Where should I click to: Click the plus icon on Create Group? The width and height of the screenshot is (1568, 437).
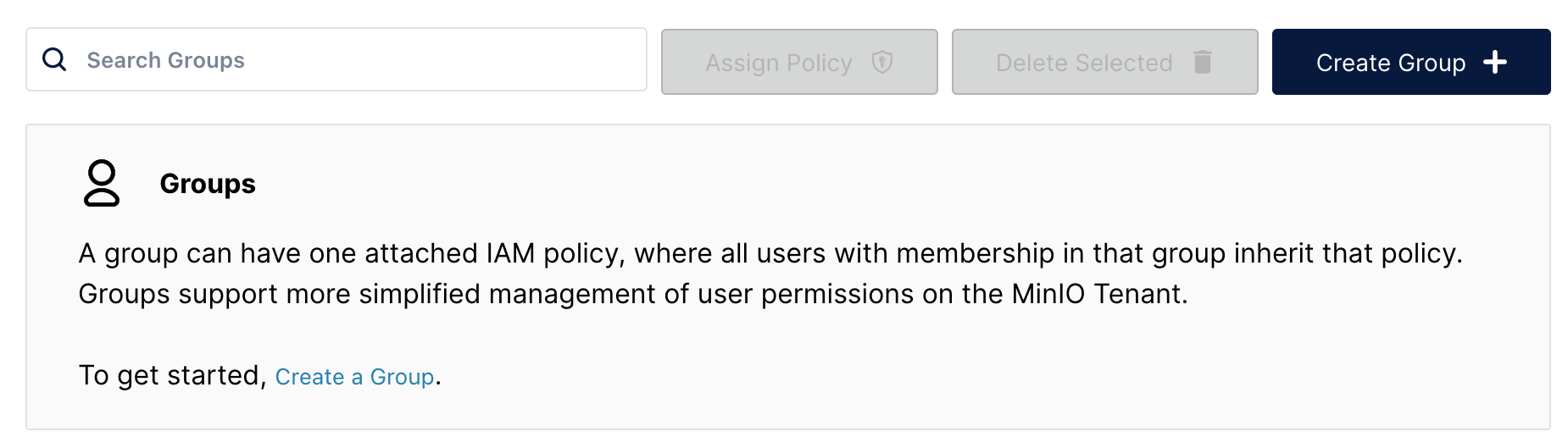(1495, 62)
